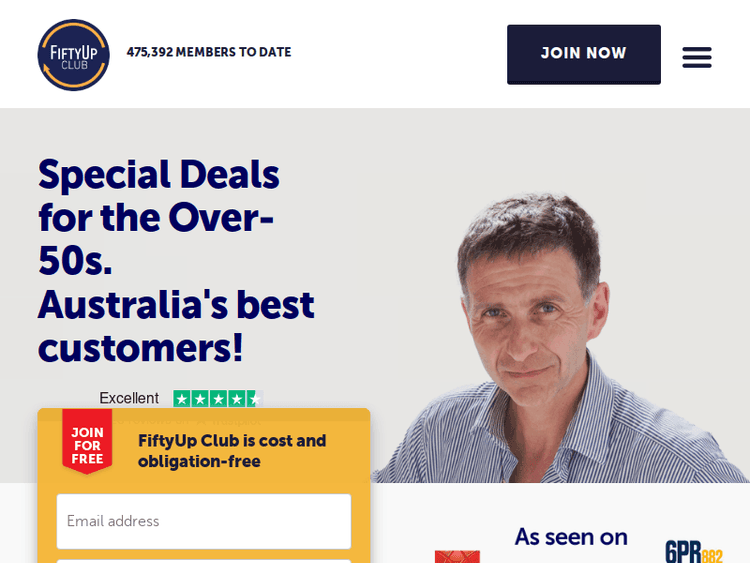Click the JOIN NOW button
The image size is (750, 563).
[x=584, y=55]
